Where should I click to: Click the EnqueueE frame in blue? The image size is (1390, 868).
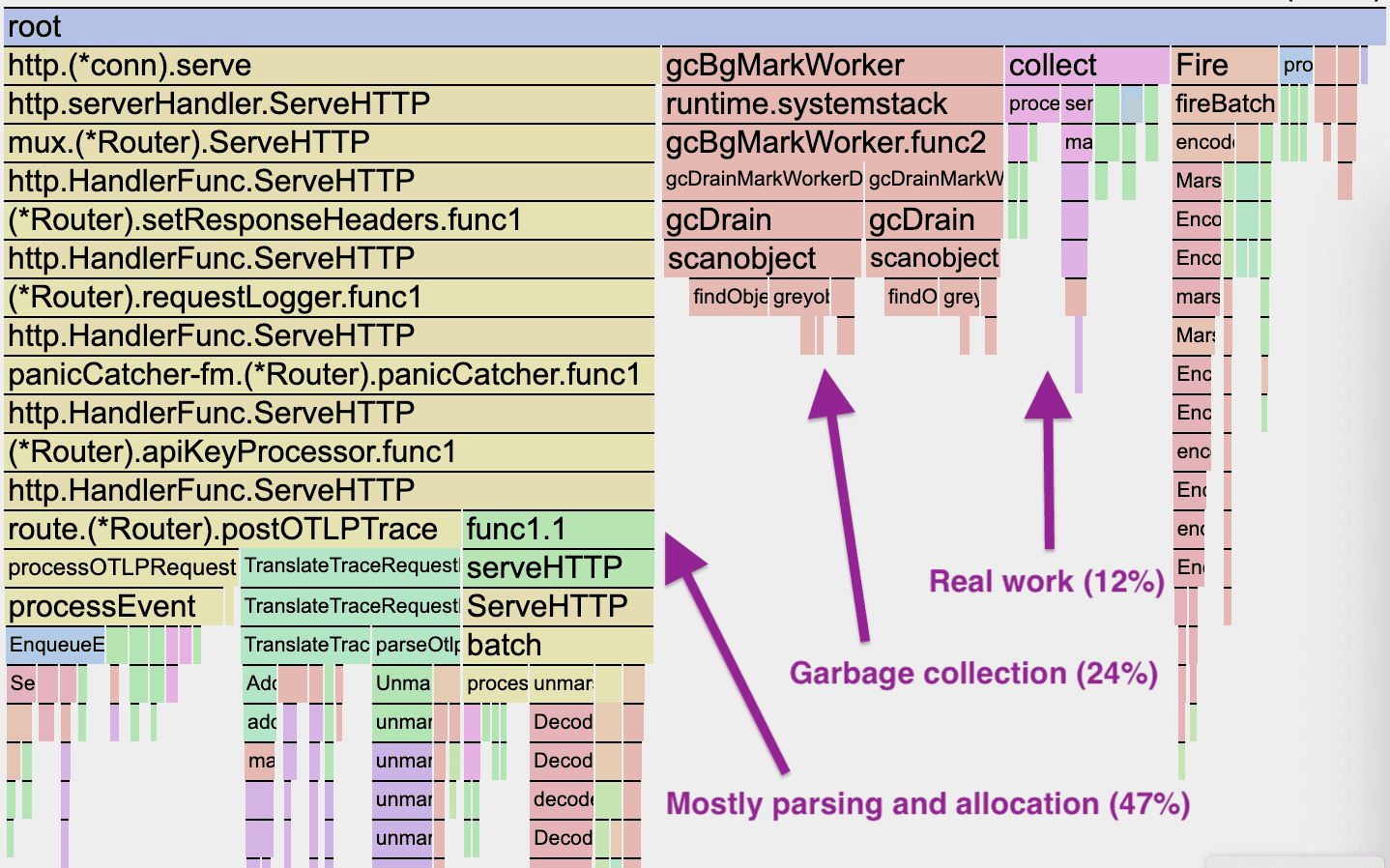pos(53,645)
